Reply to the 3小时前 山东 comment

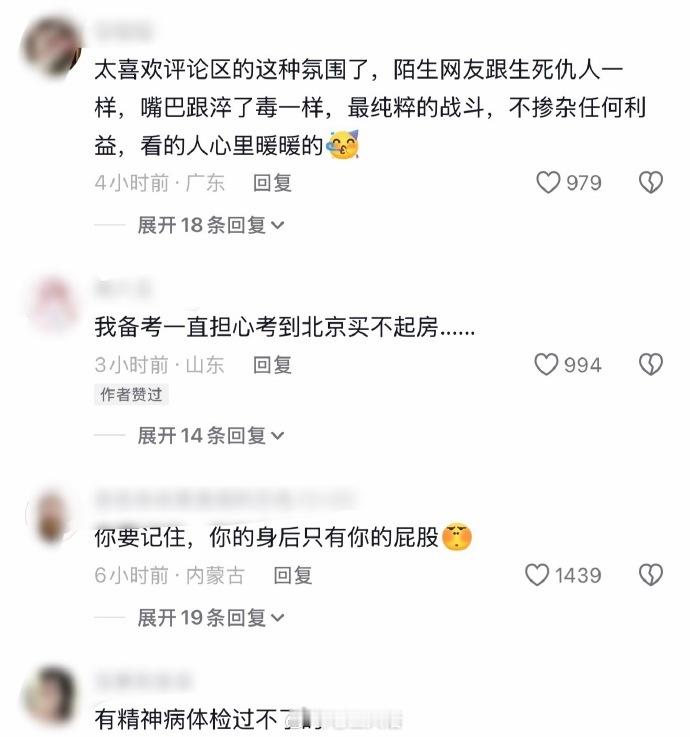point(272,365)
